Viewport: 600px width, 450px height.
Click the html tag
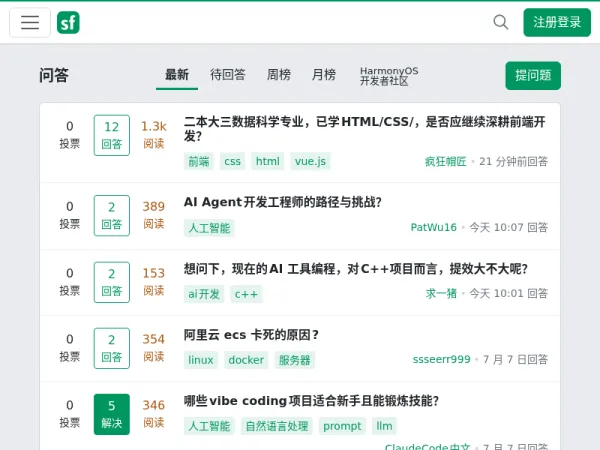267,161
